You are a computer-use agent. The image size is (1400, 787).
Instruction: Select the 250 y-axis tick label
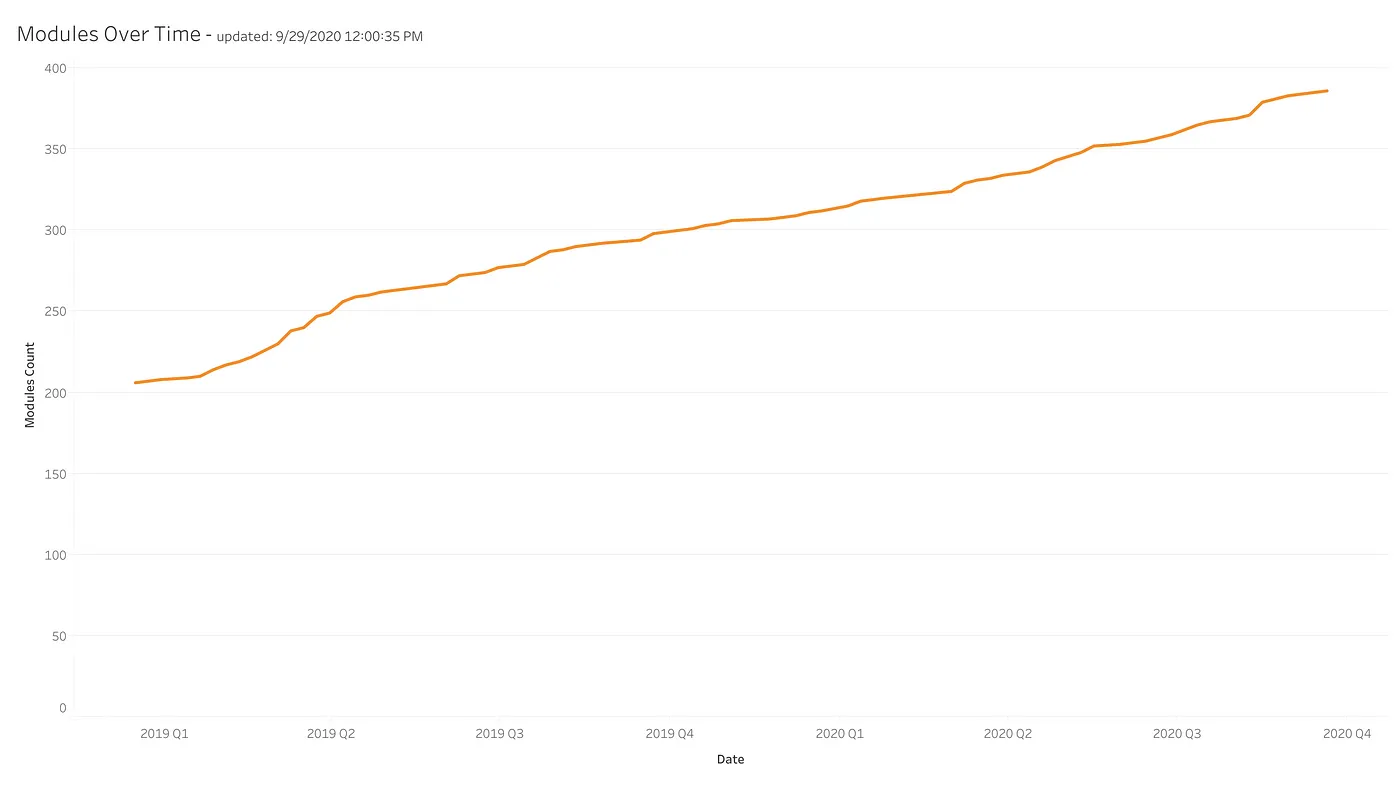(x=55, y=311)
